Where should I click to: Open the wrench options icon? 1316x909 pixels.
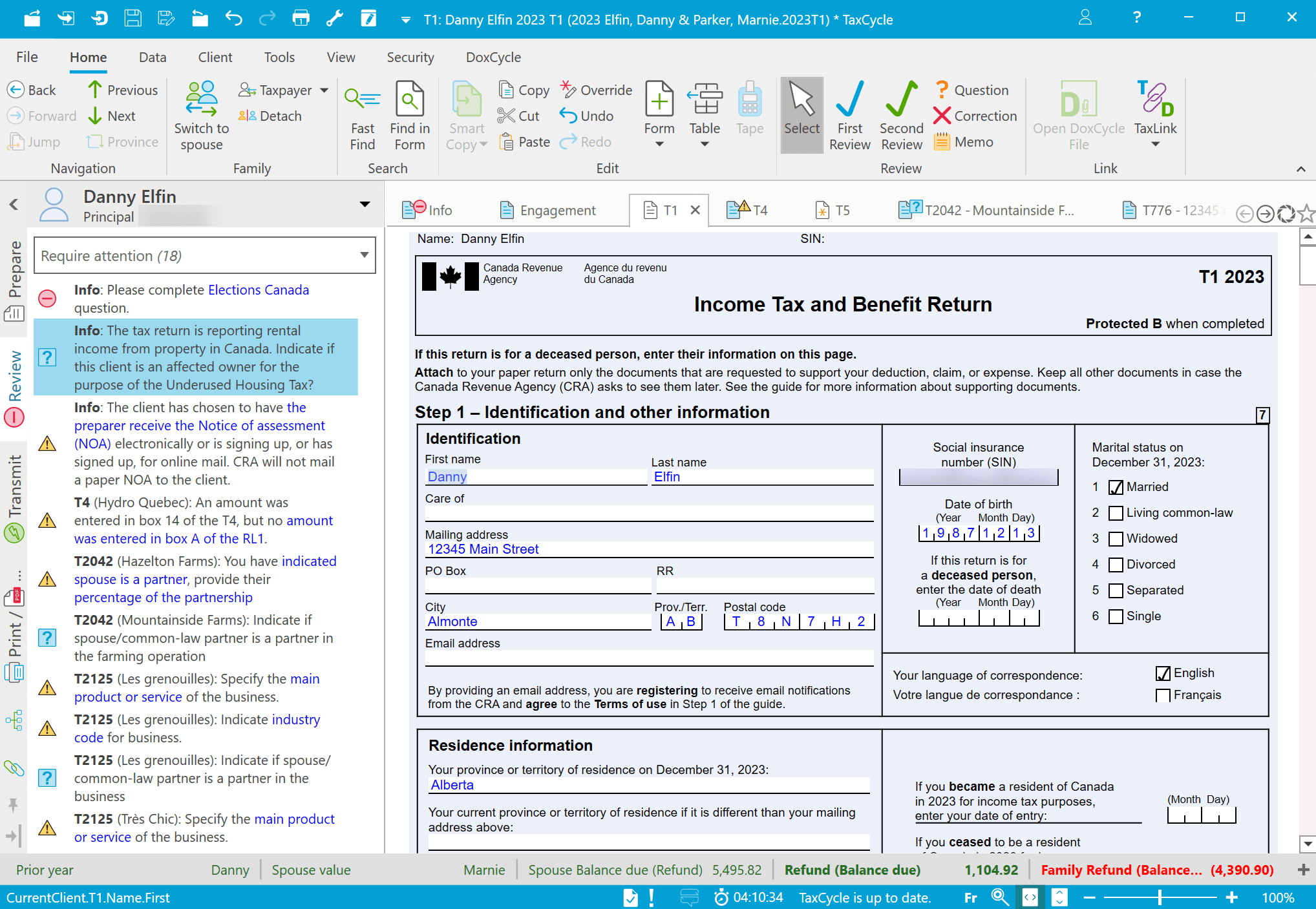(x=334, y=18)
